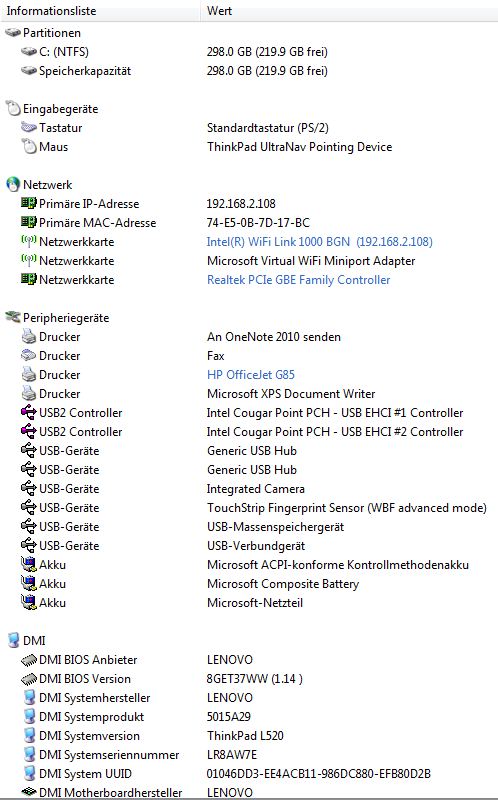Click the icon beside Speicherkapazität

(x=29, y=70)
